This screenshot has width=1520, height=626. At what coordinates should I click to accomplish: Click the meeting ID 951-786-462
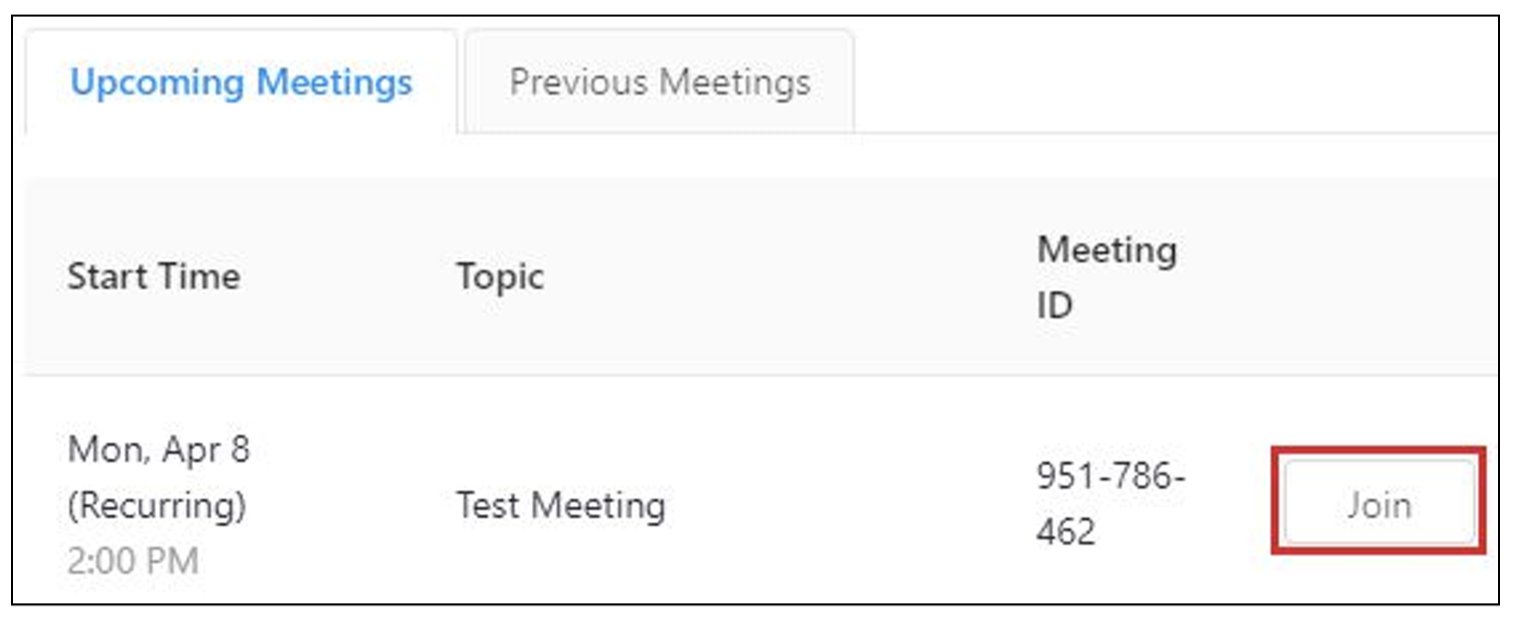pos(1111,504)
